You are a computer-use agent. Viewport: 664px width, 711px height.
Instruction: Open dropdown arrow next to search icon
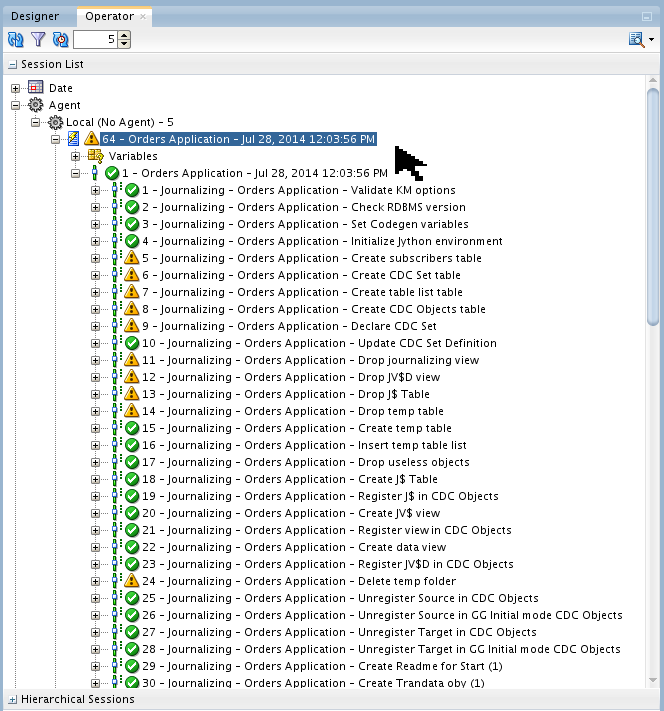[x=651, y=39]
